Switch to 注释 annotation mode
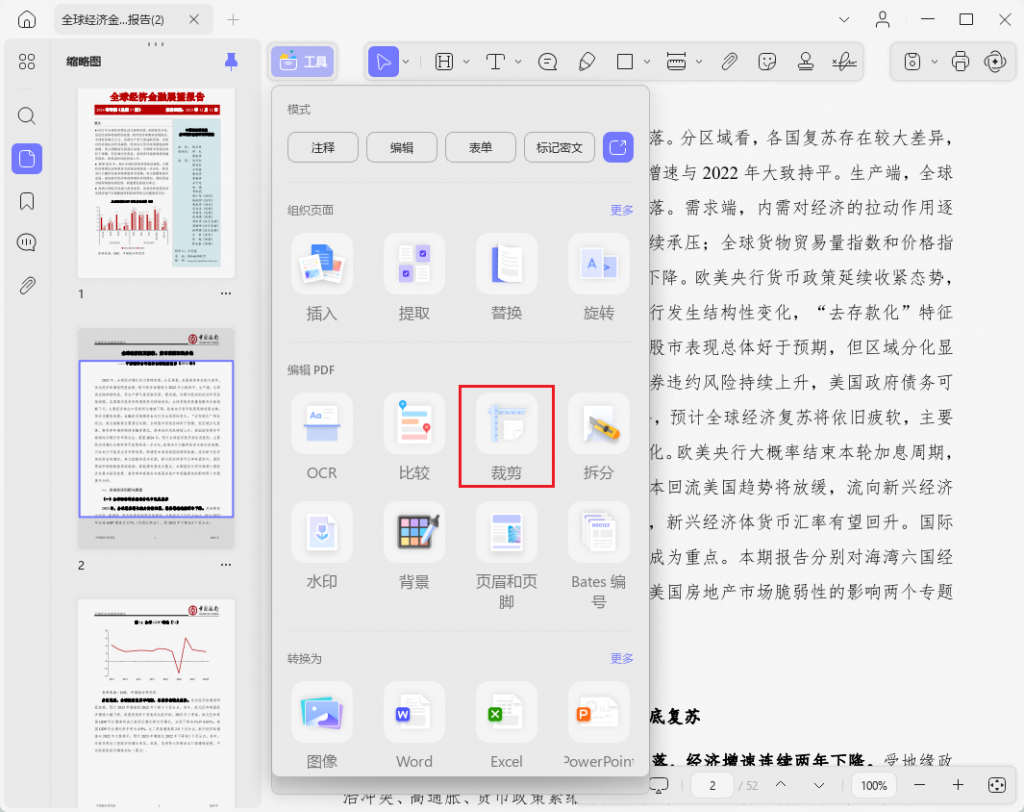This screenshot has width=1024, height=812. coord(323,148)
